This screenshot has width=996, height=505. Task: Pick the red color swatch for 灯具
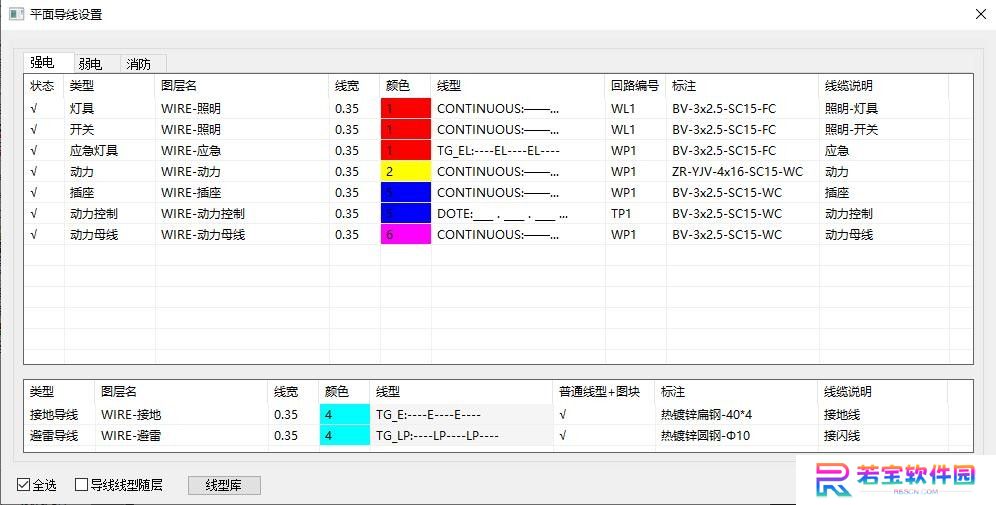pos(405,108)
